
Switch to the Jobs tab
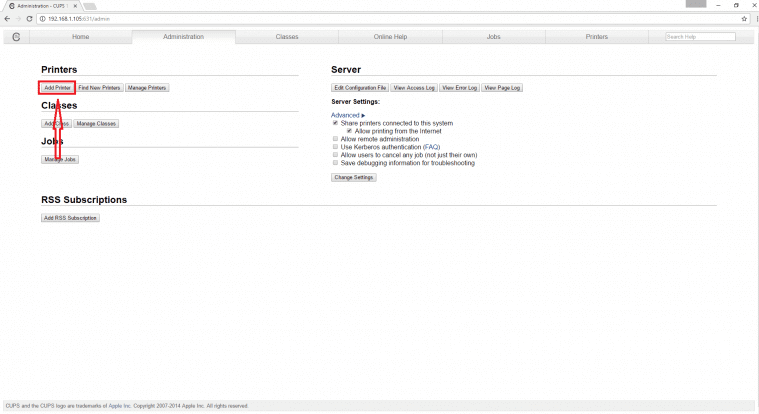(493, 37)
